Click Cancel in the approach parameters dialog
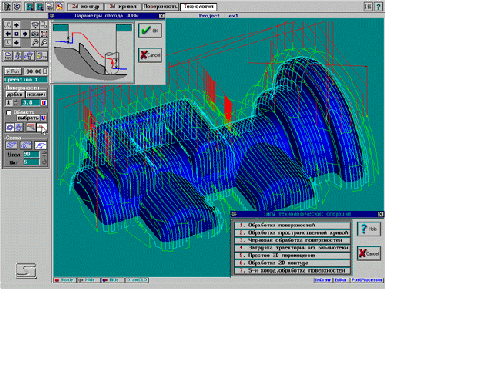 click(150, 55)
